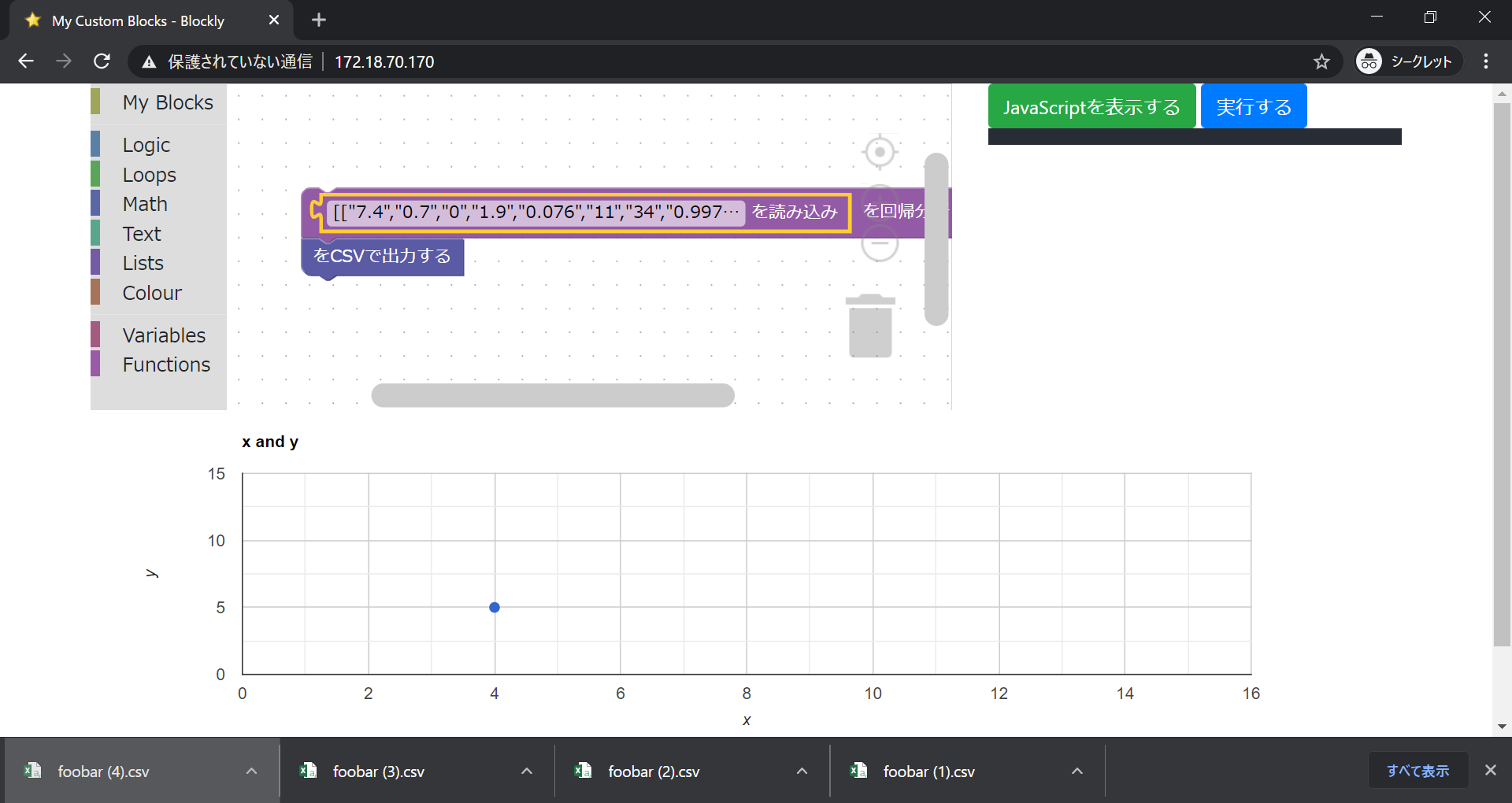
Task: Go back to previous page
Action: click(x=26, y=61)
